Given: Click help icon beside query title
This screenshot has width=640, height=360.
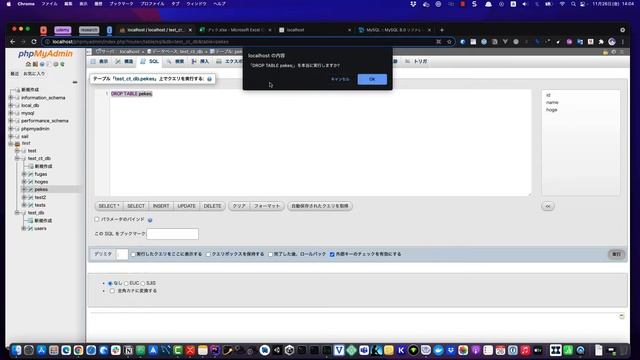Looking at the screenshot, I should tap(209, 79).
